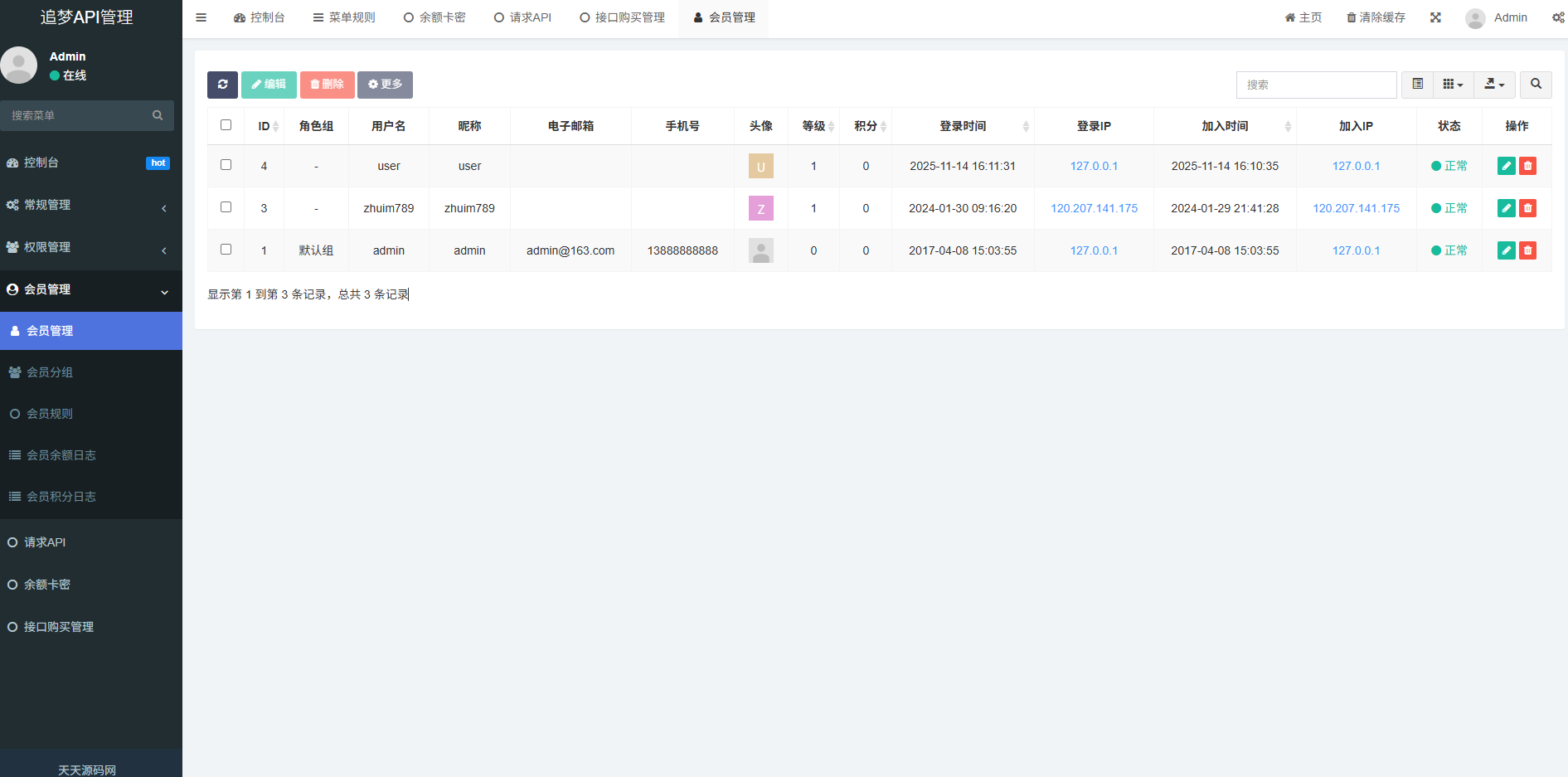The height and width of the screenshot is (777, 1568).
Task: Delete user zhuim789 with the red trash icon
Action: (1527, 208)
